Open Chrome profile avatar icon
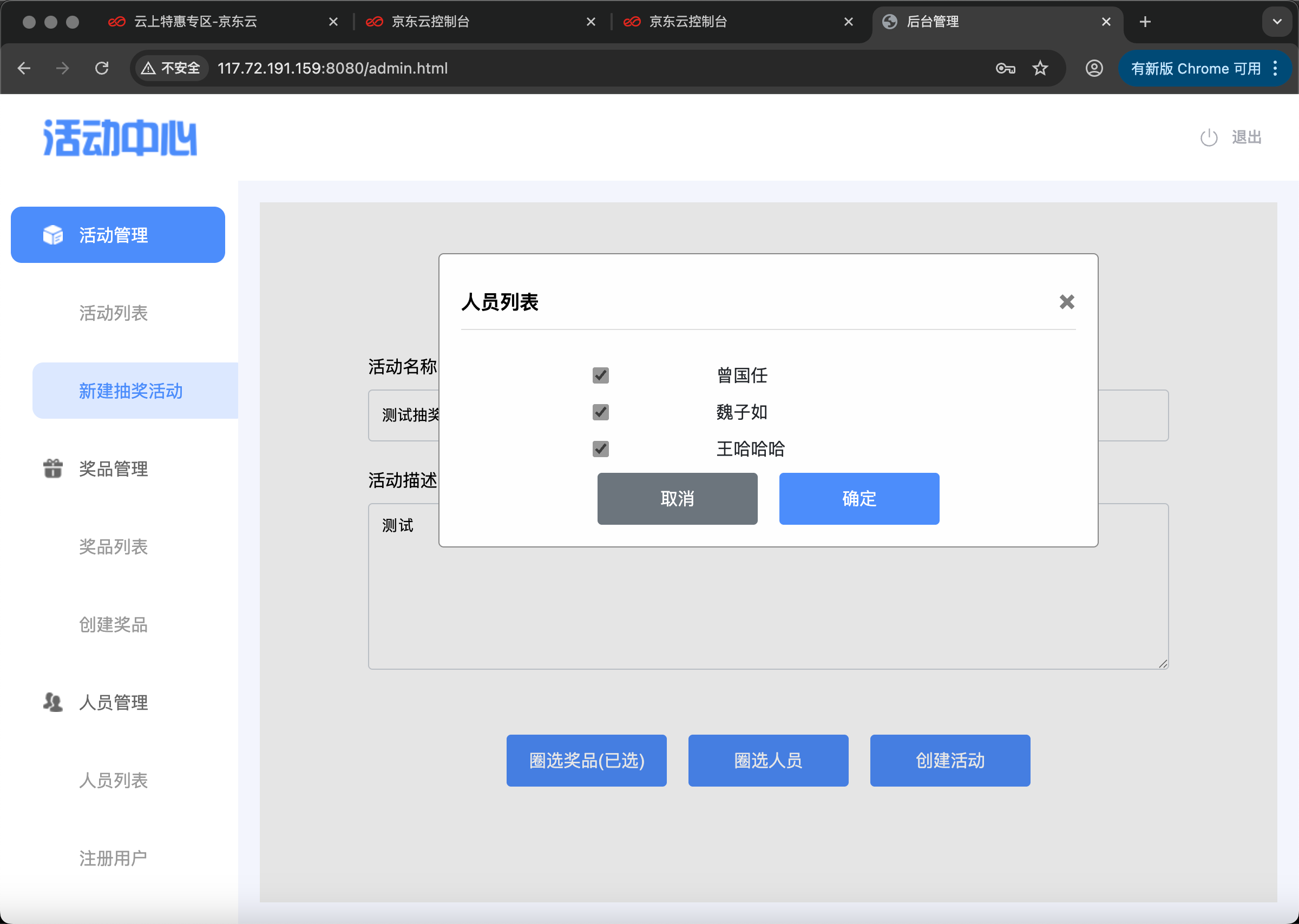This screenshot has height=924, width=1299. (1093, 68)
